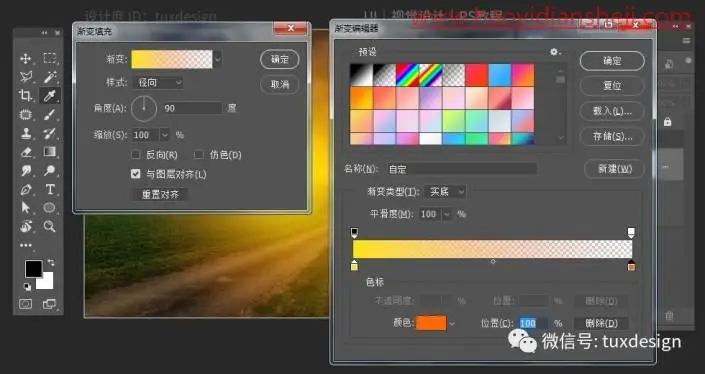This screenshot has height=374, width=705.
Task: Select the Pen tool
Action: point(26,189)
